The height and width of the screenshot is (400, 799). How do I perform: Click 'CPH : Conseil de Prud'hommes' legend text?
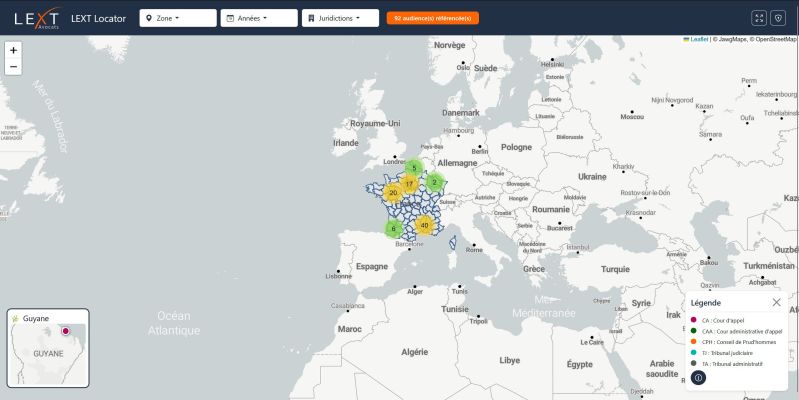click(739, 342)
